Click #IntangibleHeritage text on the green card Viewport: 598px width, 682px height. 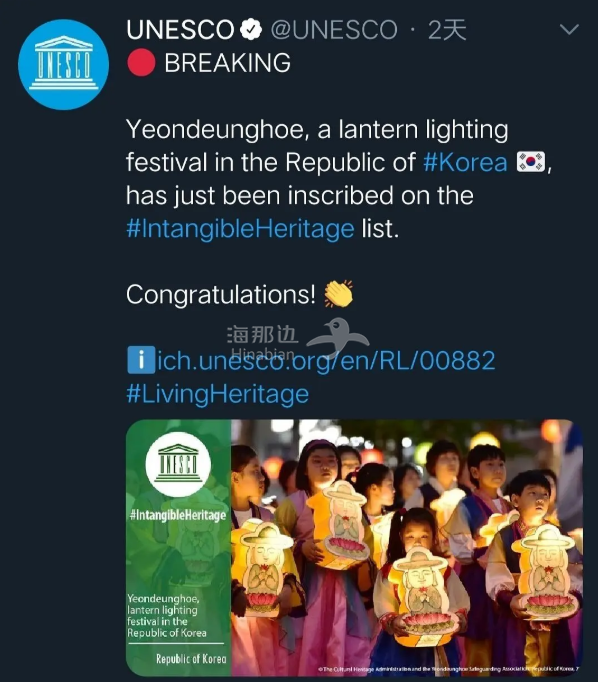[x=178, y=515]
